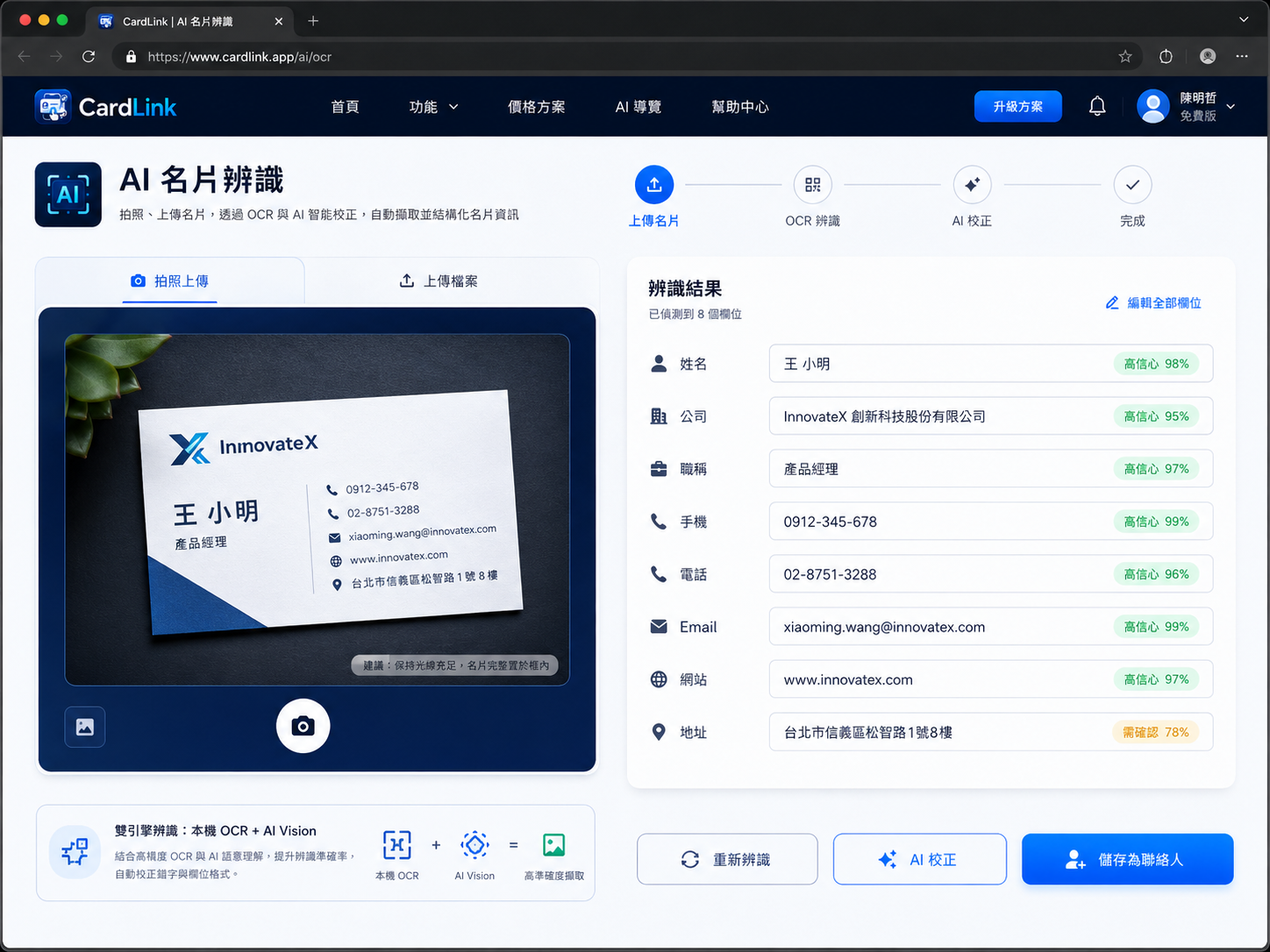Click the 需確認 78% confidence badge
This screenshot has width=1270, height=952.
click(x=1156, y=732)
